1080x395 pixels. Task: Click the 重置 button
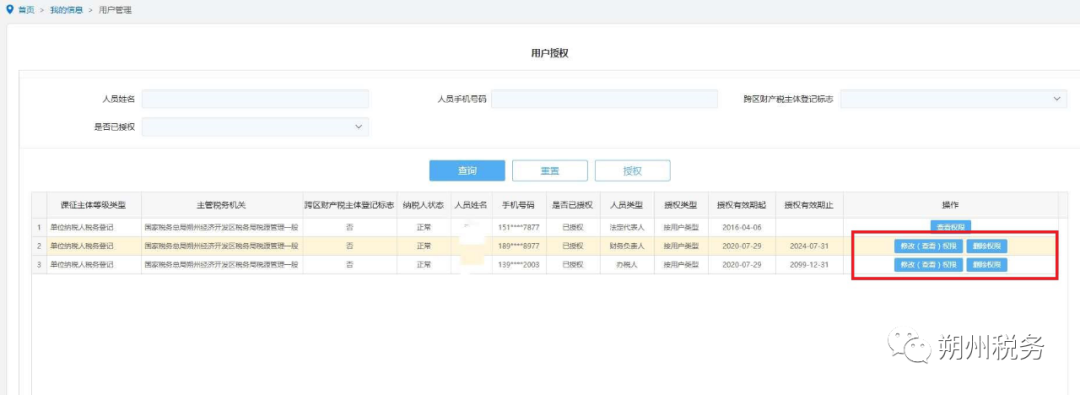(x=550, y=171)
